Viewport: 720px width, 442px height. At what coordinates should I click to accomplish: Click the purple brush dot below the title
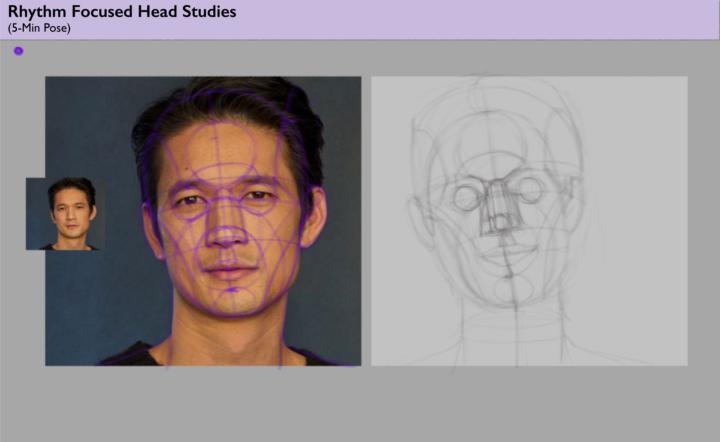point(18,51)
